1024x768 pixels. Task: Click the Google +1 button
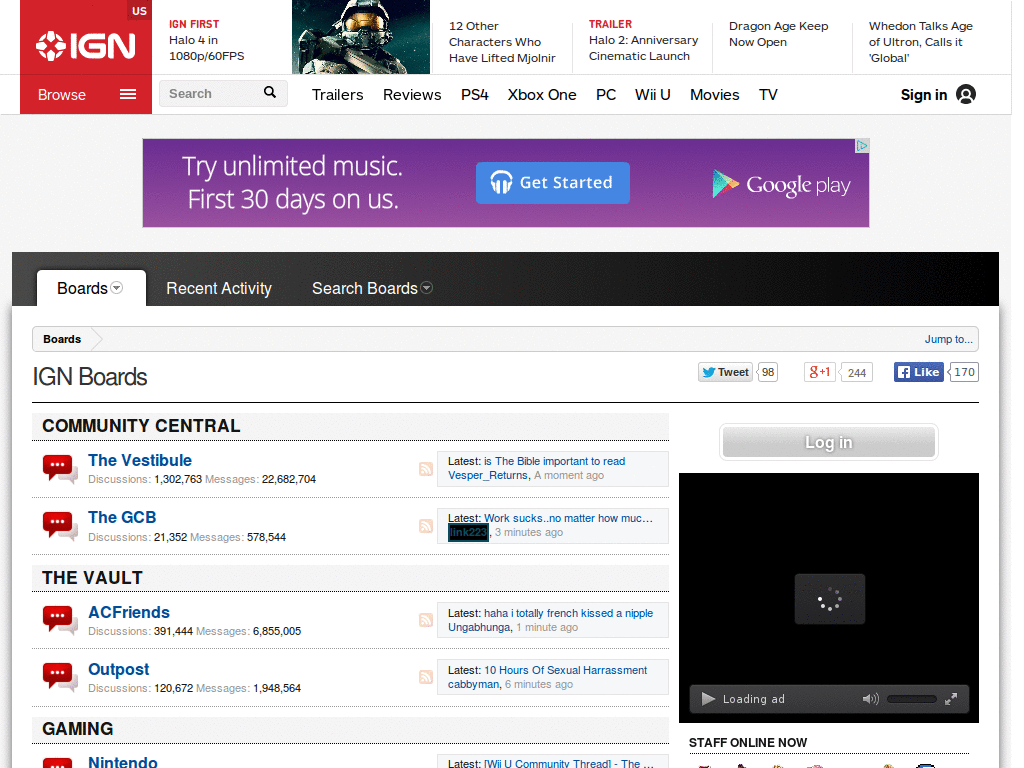pyautogui.click(x=820, y=372)
